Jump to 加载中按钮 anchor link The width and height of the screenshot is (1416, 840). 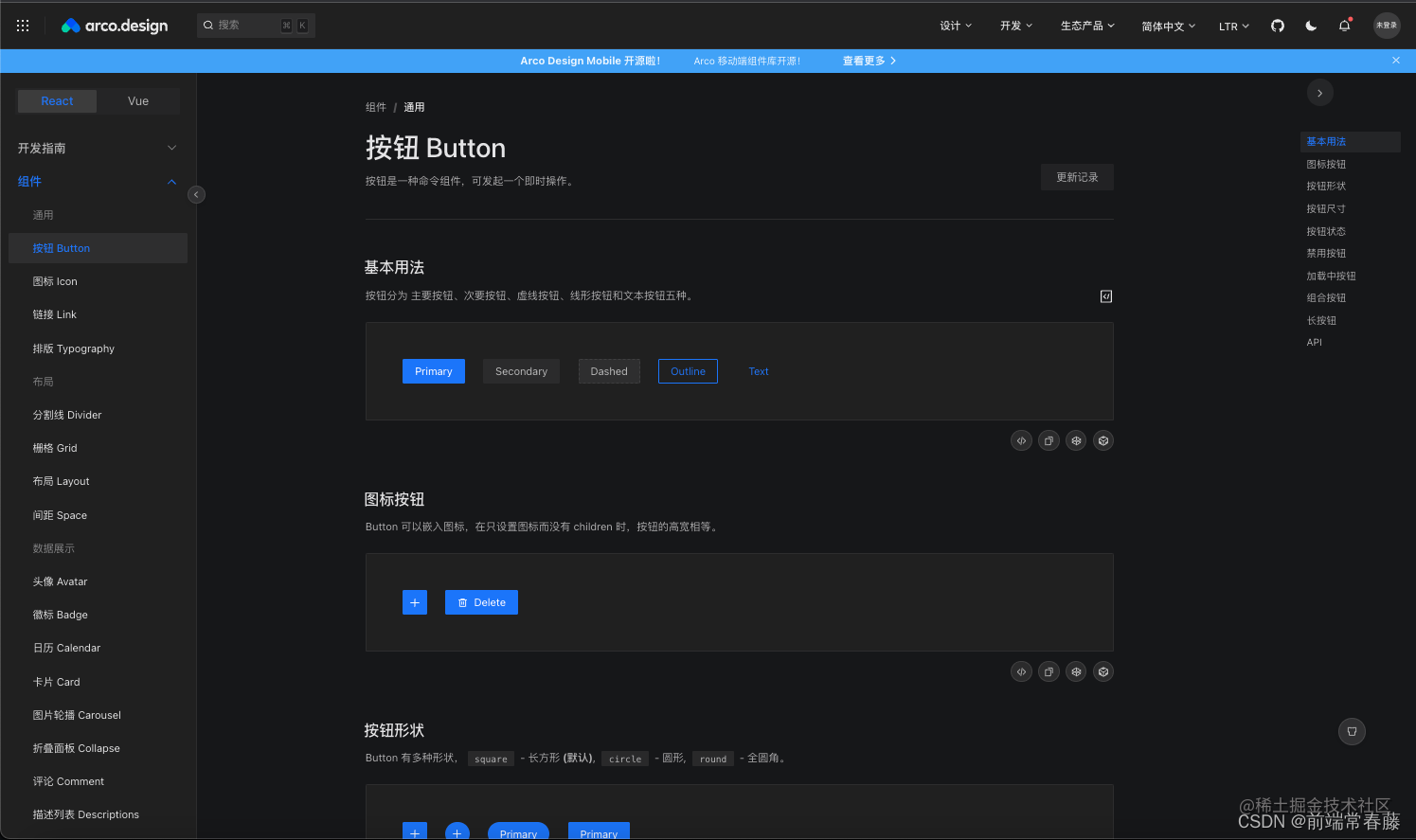coord(1331,276)
